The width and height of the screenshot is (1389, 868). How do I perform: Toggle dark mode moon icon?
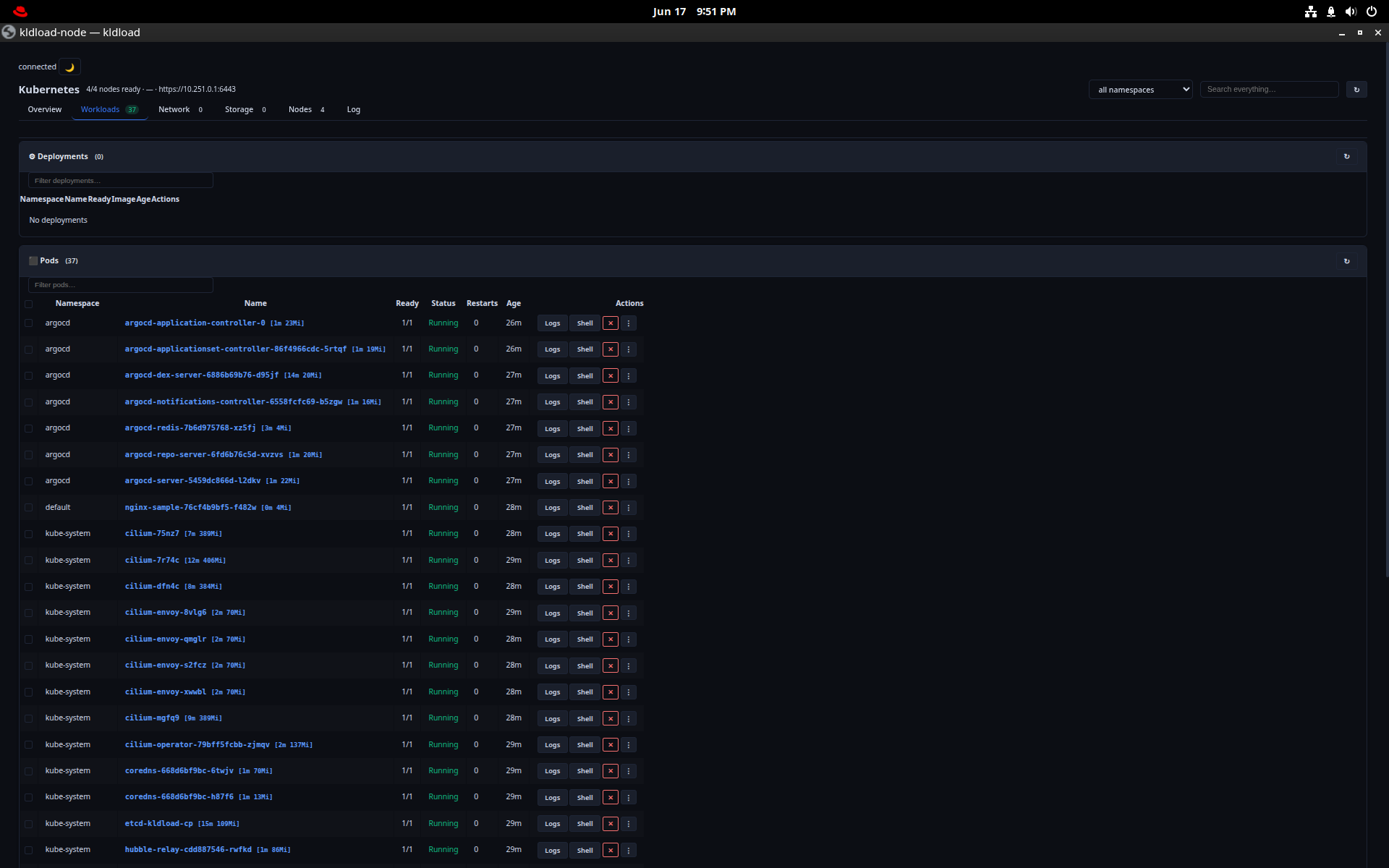click(x=69, y=67)
